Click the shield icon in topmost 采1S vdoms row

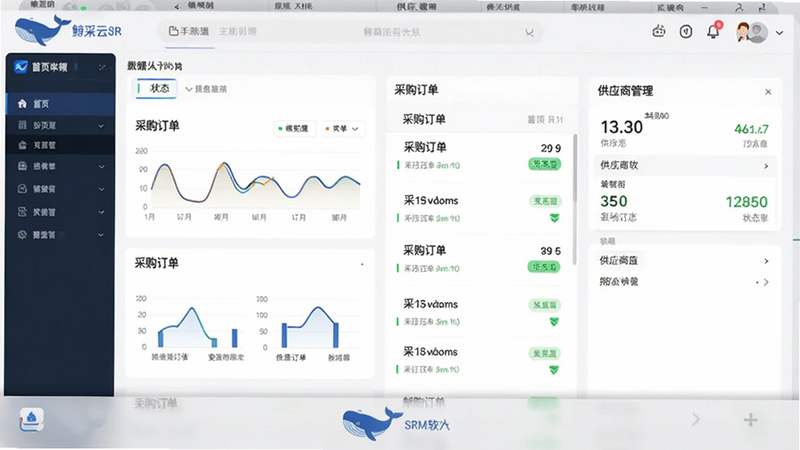[554, 218]
